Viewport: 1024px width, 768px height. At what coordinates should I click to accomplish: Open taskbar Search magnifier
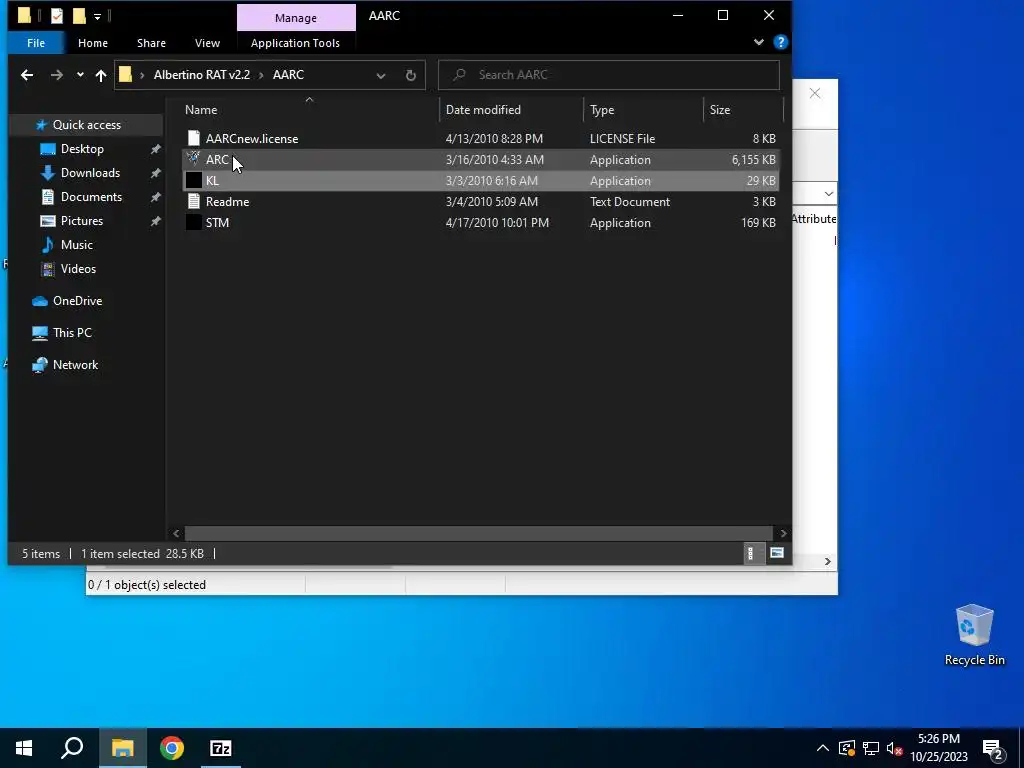click(x=72, y=748)
